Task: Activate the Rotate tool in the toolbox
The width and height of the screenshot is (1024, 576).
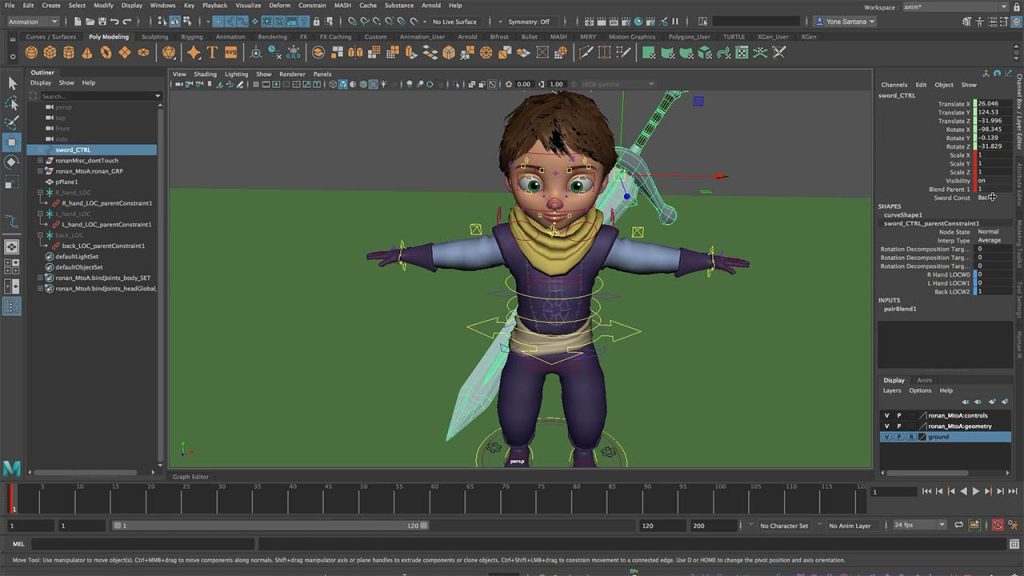Action: click(12, 162)
